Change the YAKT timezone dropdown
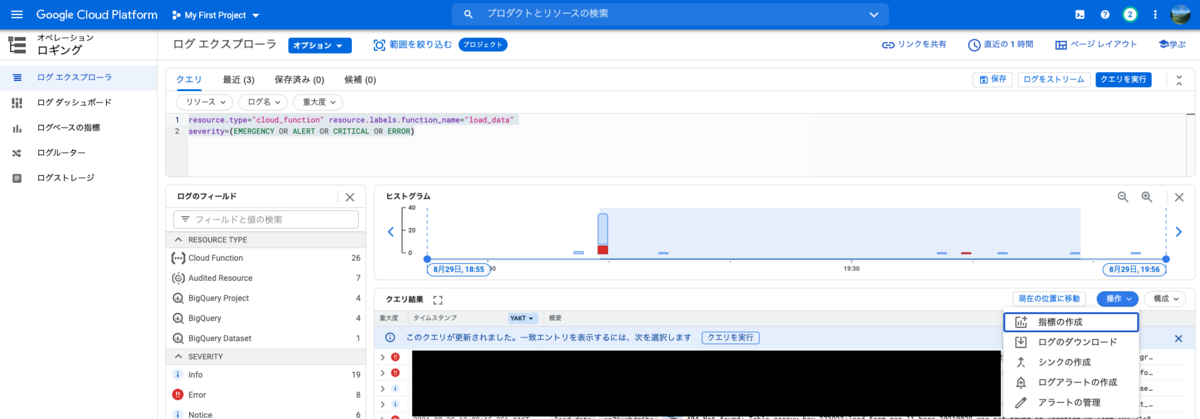1200x419 pixels. click(523, 317)
